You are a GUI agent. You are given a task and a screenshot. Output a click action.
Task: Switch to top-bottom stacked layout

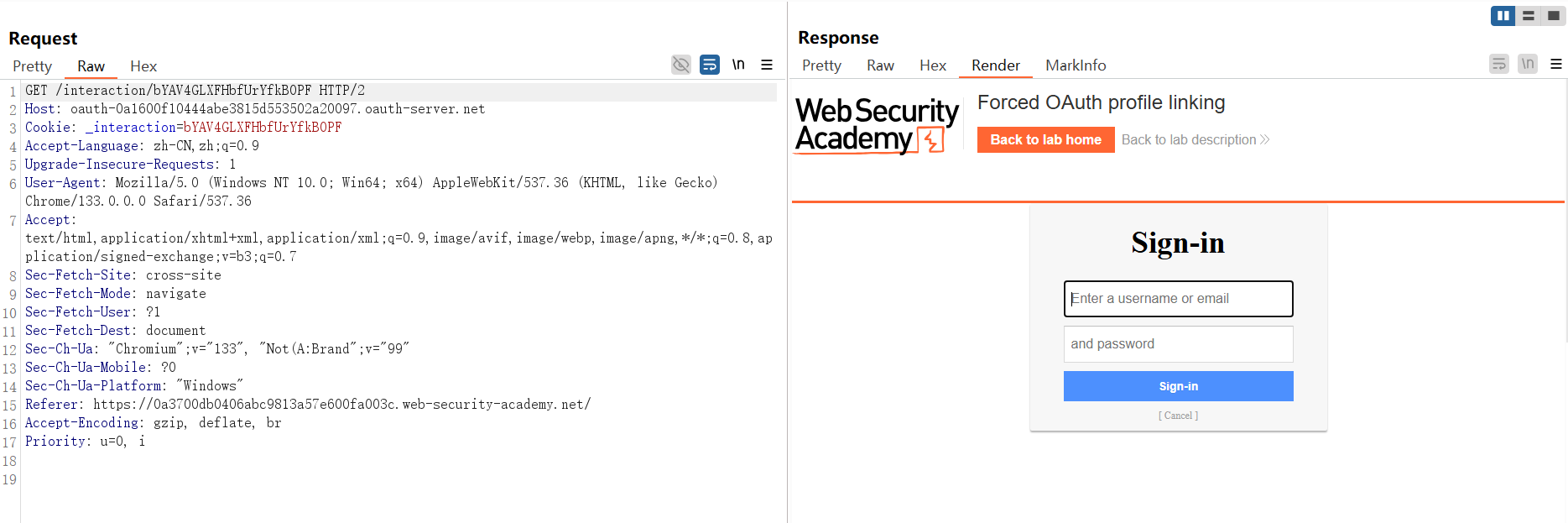(1529, 15)
